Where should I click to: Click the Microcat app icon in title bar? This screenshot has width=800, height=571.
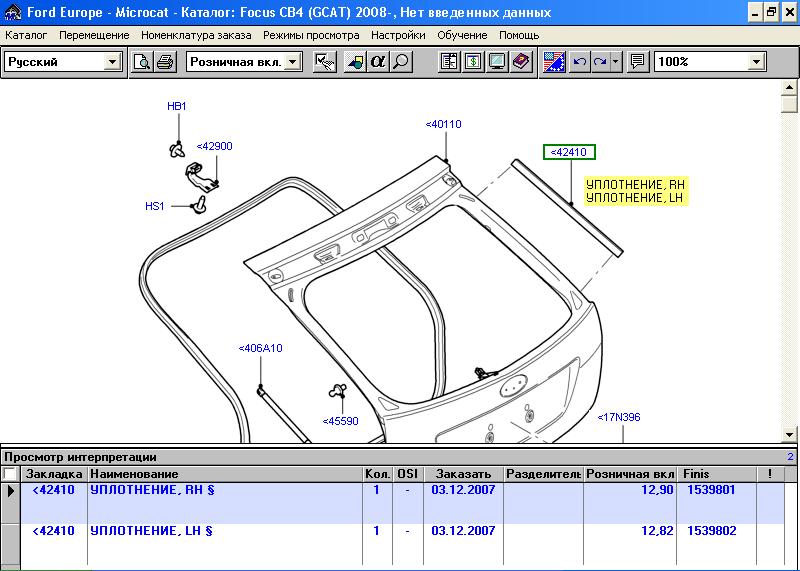pyautogui.click(x=13, y=12)
